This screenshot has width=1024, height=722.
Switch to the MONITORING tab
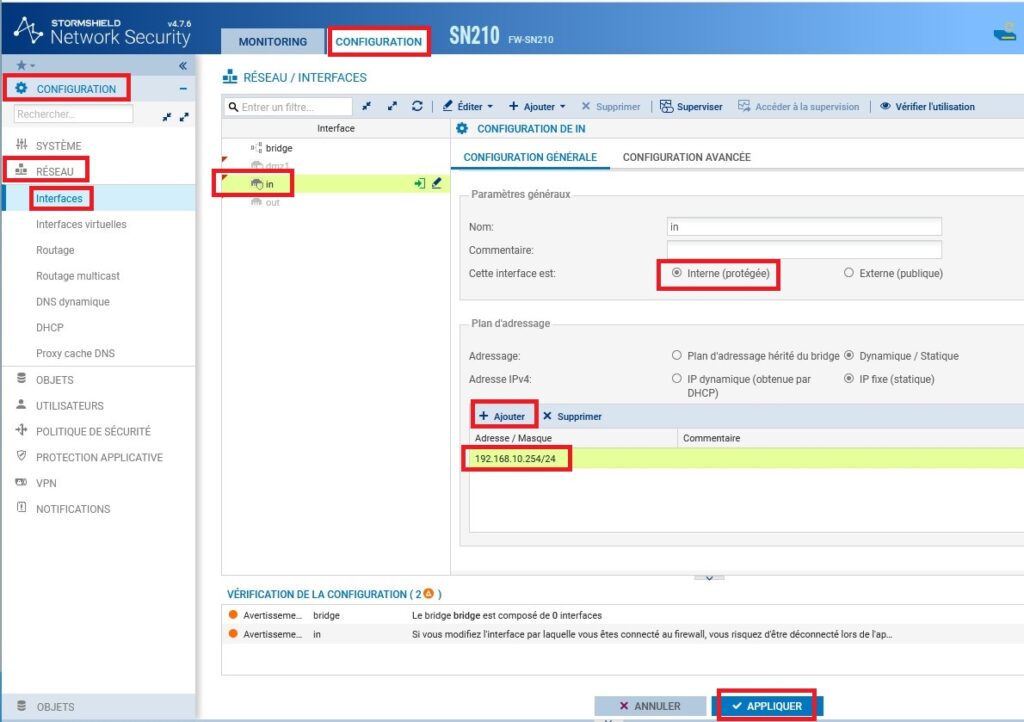click(272, 42)
